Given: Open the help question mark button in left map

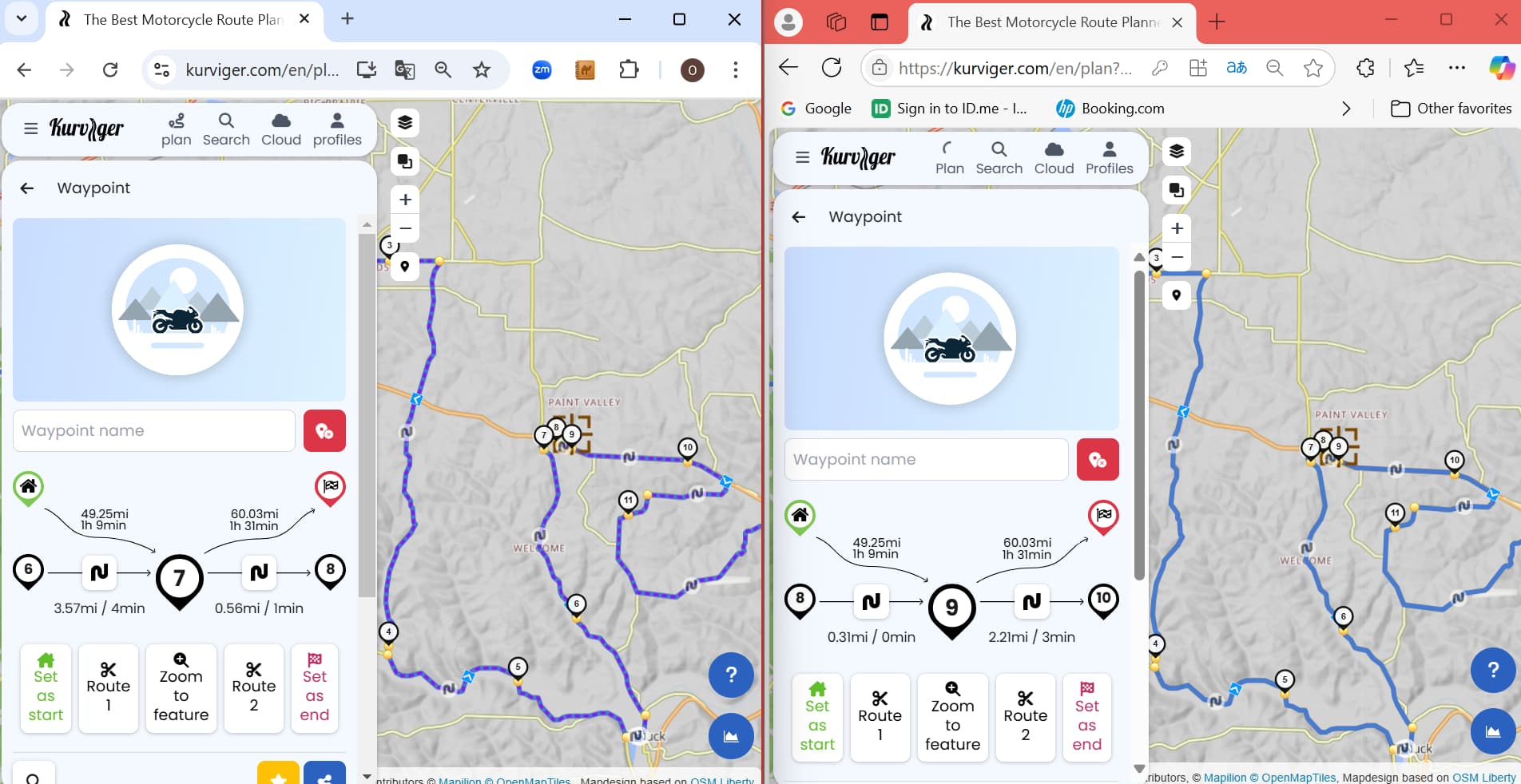Looking at the screenshot, I should (x=730, y=675).
